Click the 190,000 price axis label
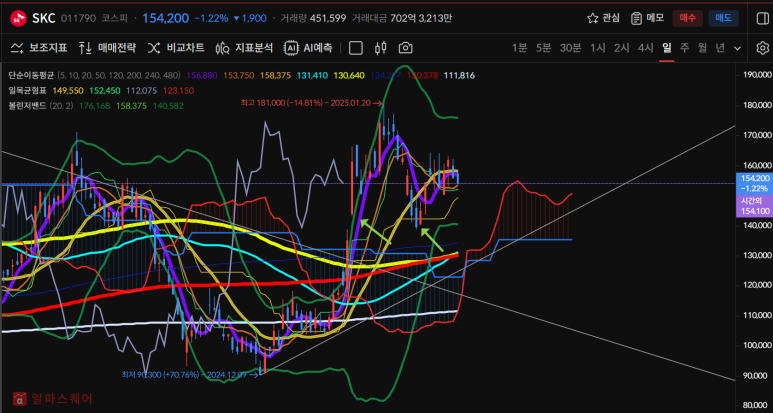The image size is (773, 413). tap(756, 75)
